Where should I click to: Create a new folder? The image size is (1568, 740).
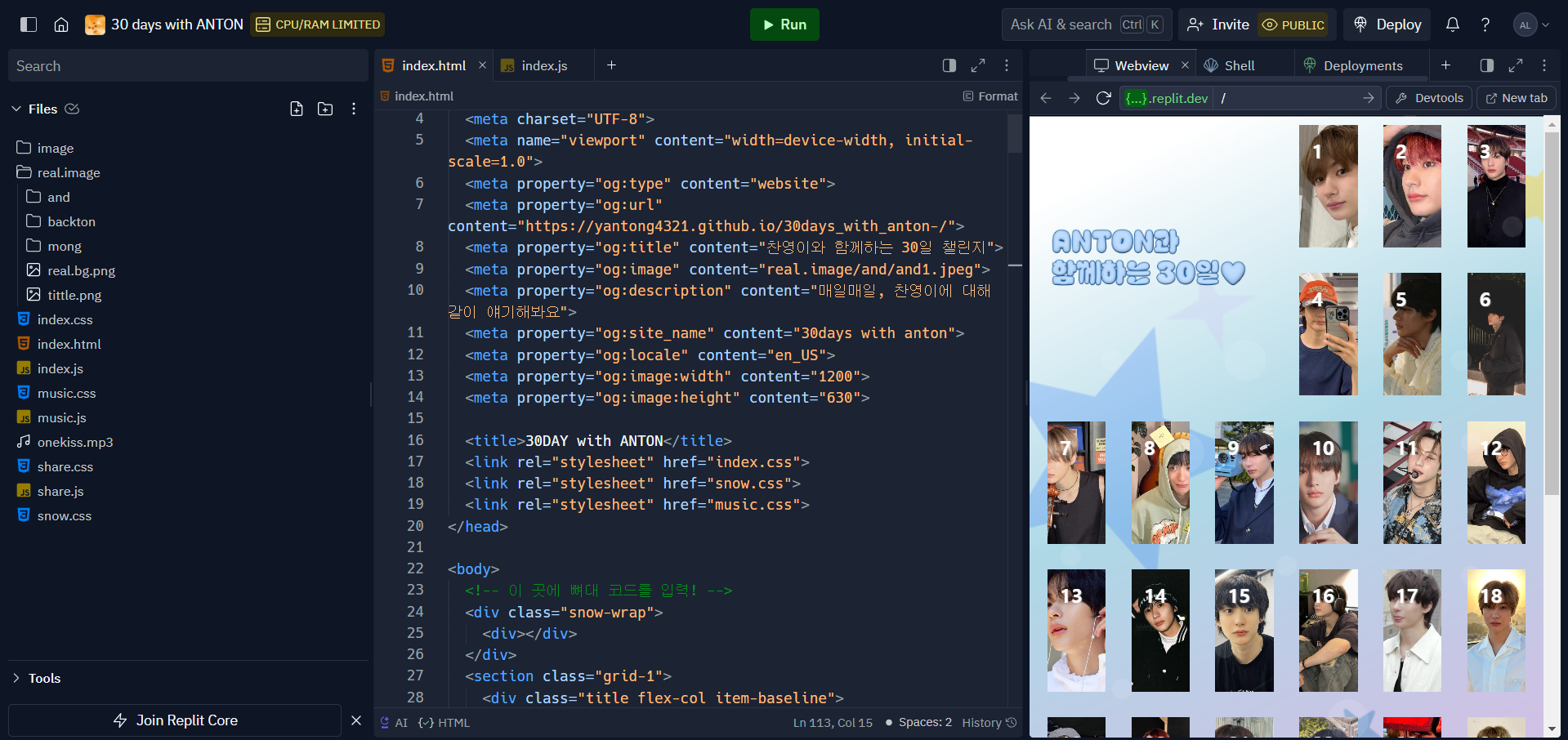click(325, 109)
